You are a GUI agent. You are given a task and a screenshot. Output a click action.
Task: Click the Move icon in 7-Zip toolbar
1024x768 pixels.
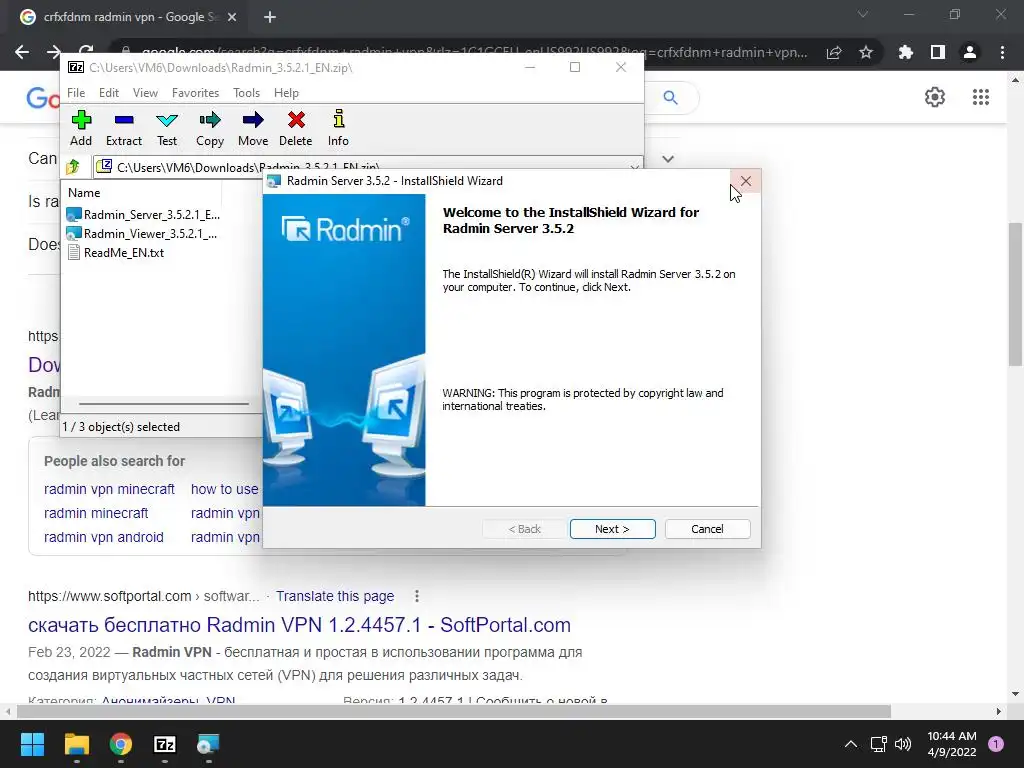coord(253,120)
